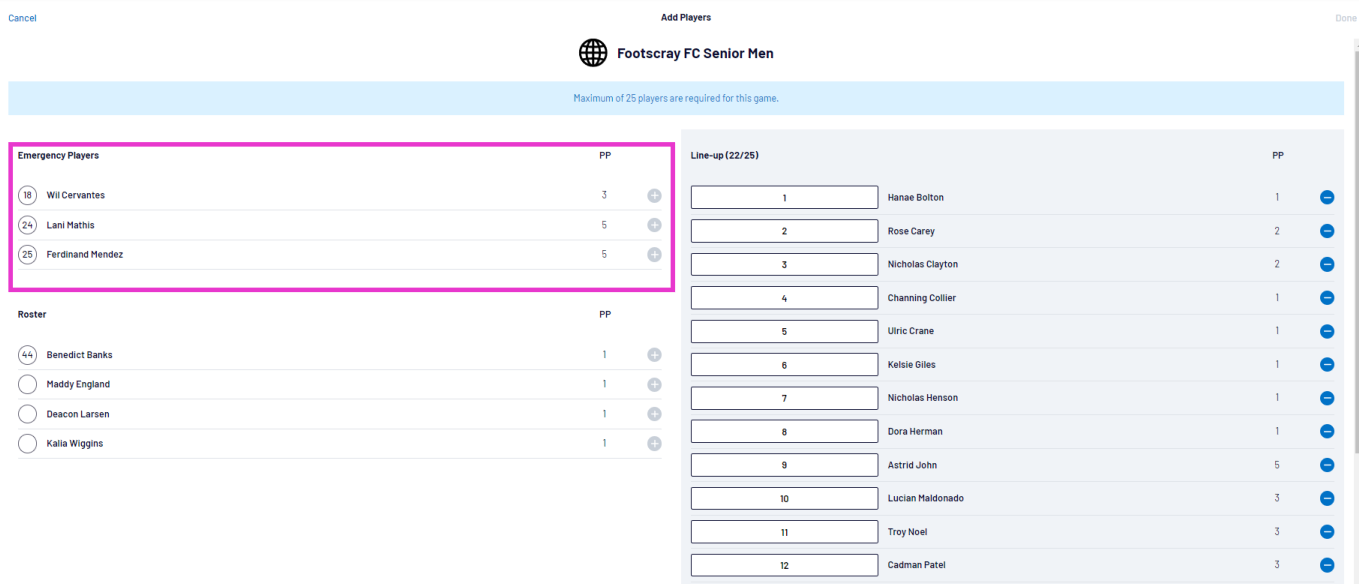Viewport: 1359px width, 584px height.
Task: Click the page vertical scrollbar
Action: click(x=1355, y=250)
